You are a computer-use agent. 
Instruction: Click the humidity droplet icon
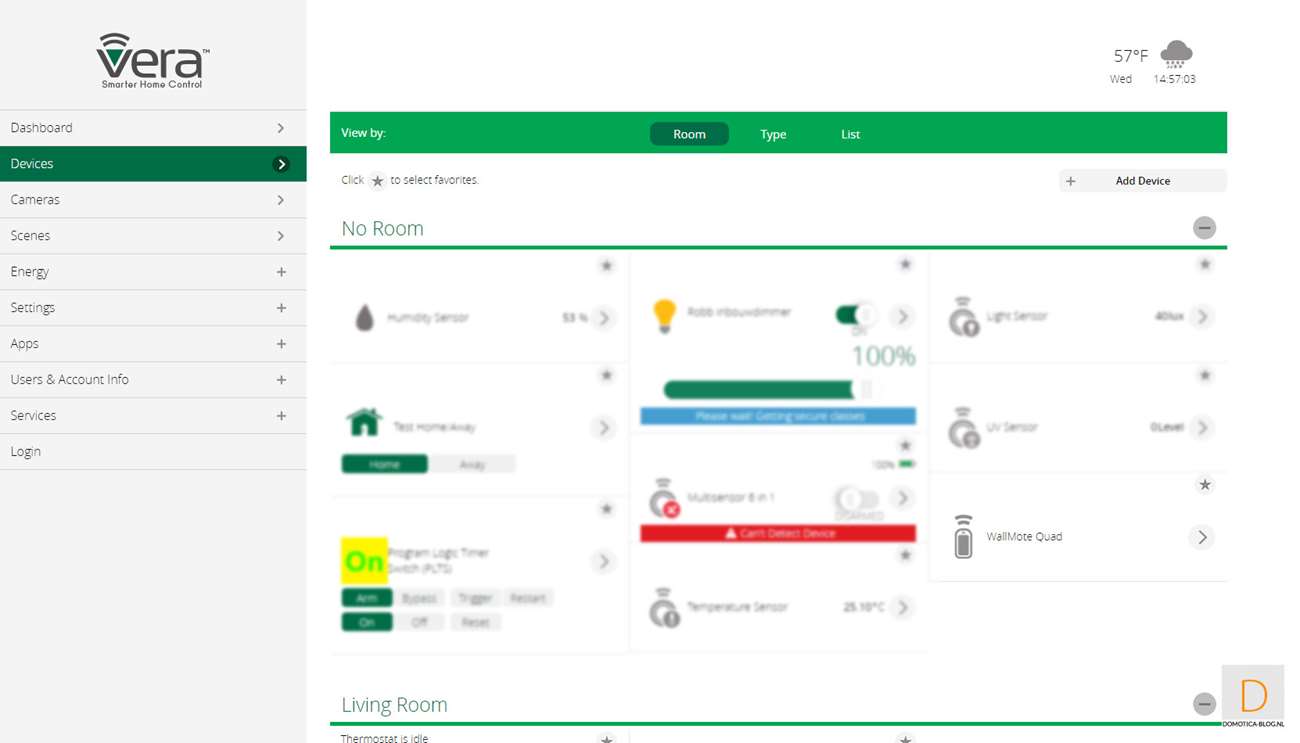click(365, 318)
